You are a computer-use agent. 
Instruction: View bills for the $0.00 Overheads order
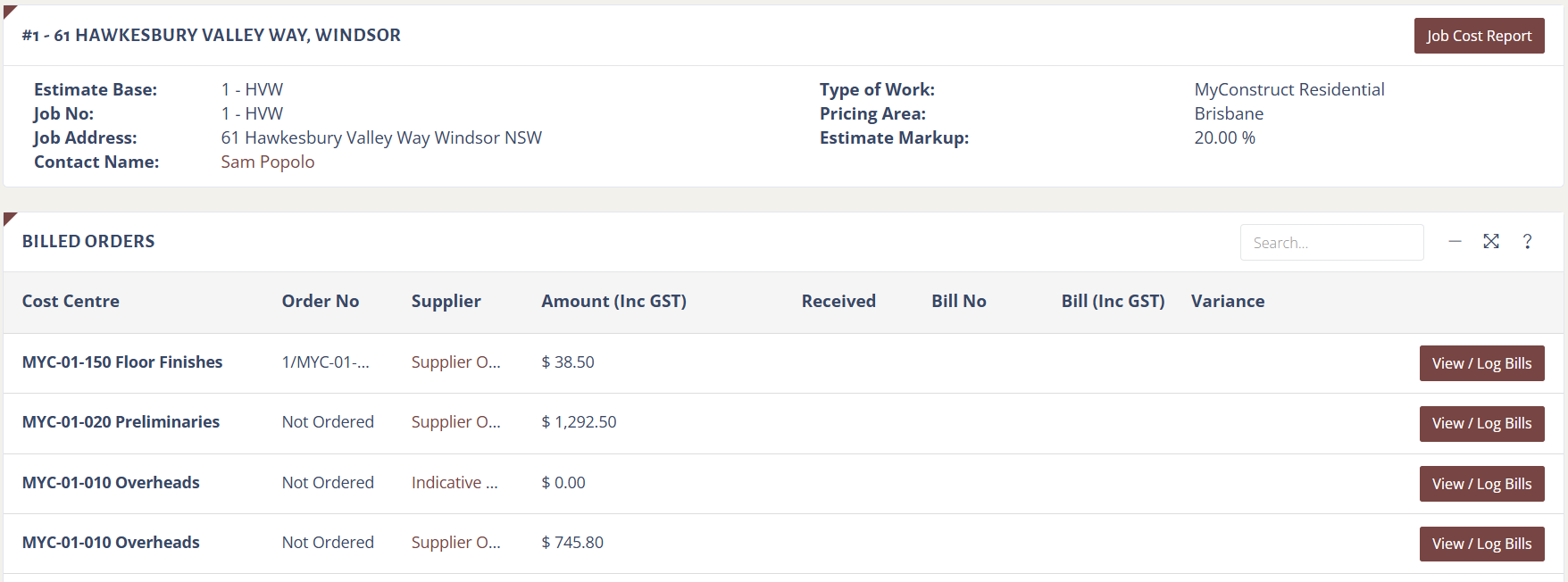click(1481, 484)
